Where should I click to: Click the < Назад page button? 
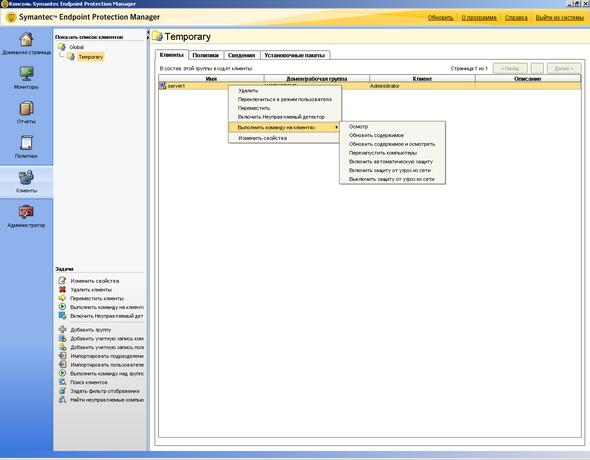coord(510,68)
